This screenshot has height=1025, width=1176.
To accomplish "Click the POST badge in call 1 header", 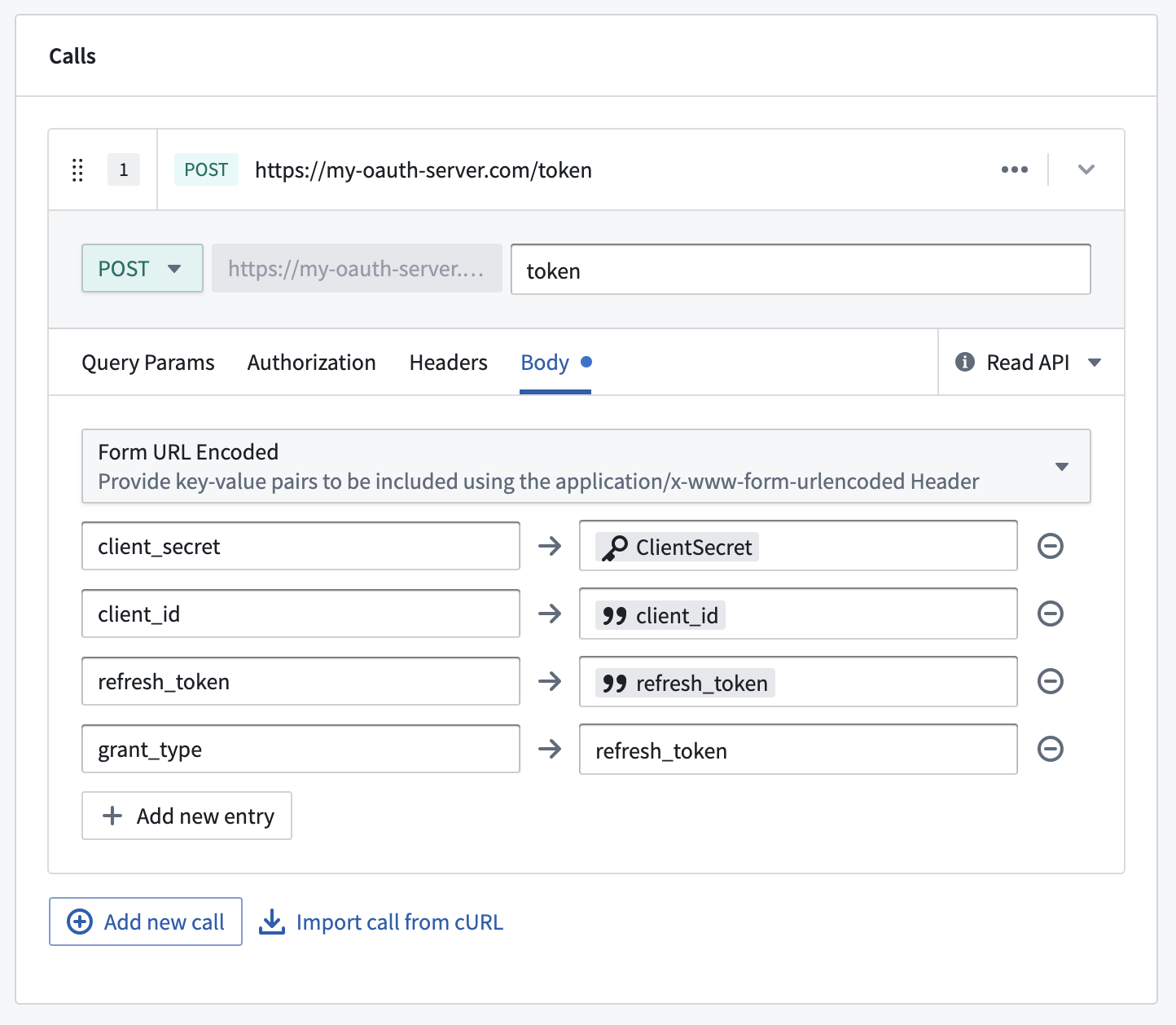I will tap(206, 169).
